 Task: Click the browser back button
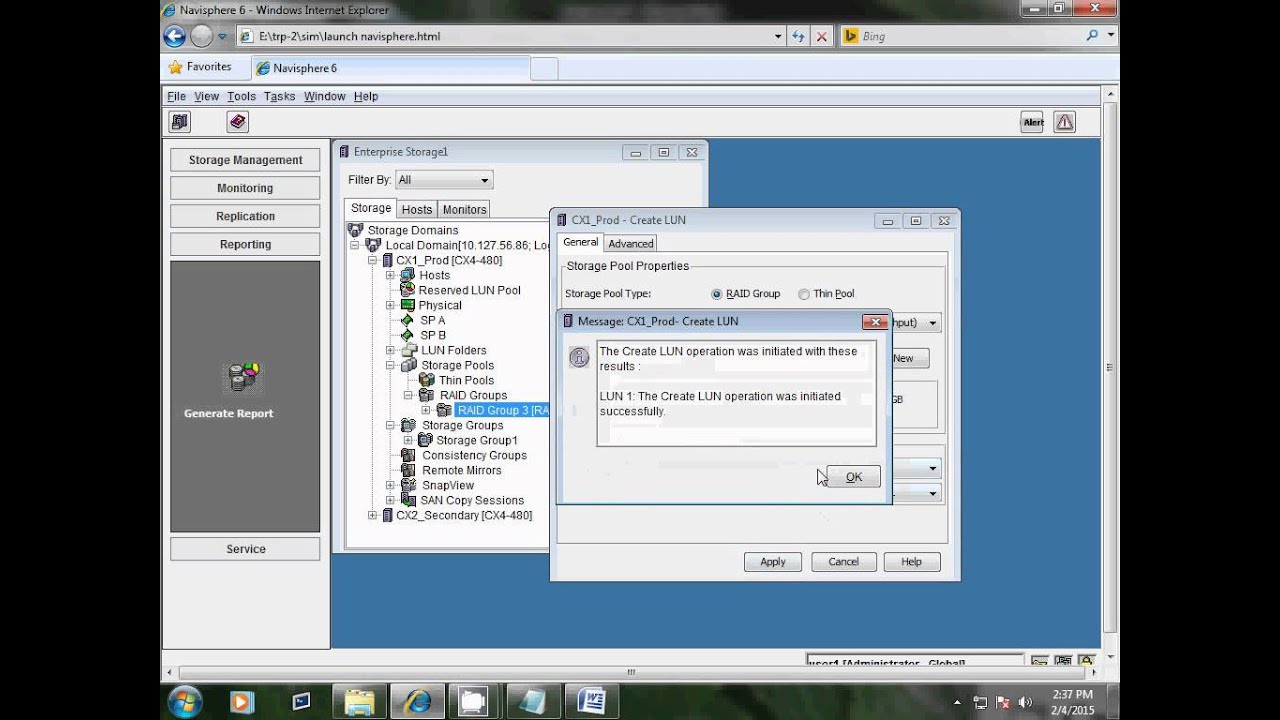175,36
